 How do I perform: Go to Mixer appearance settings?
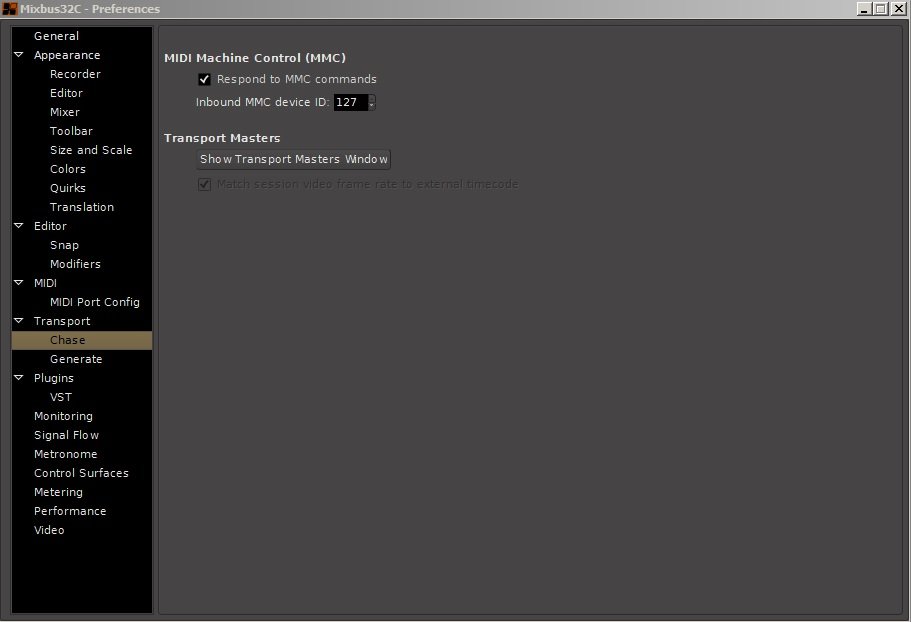point(64,112)
